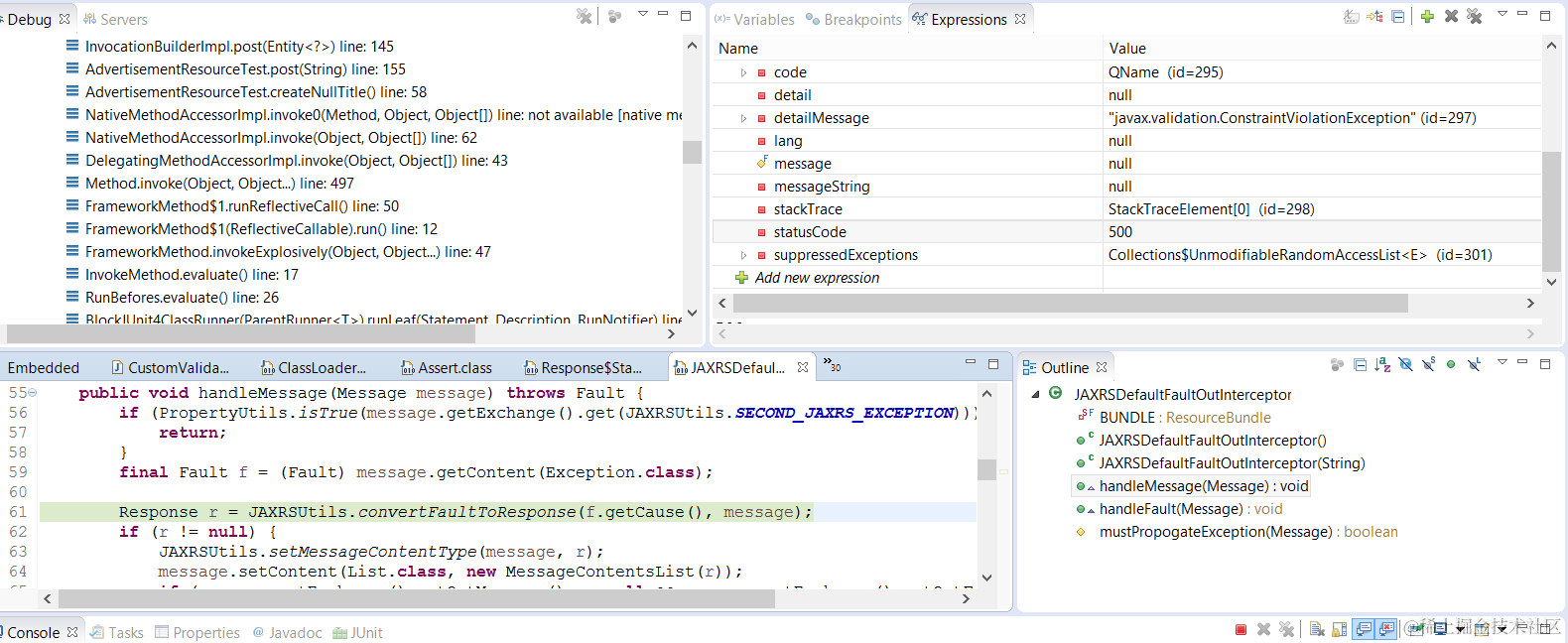Click the Name column header
Screen dimensions: 1568x643
click(x=907, y=48)
